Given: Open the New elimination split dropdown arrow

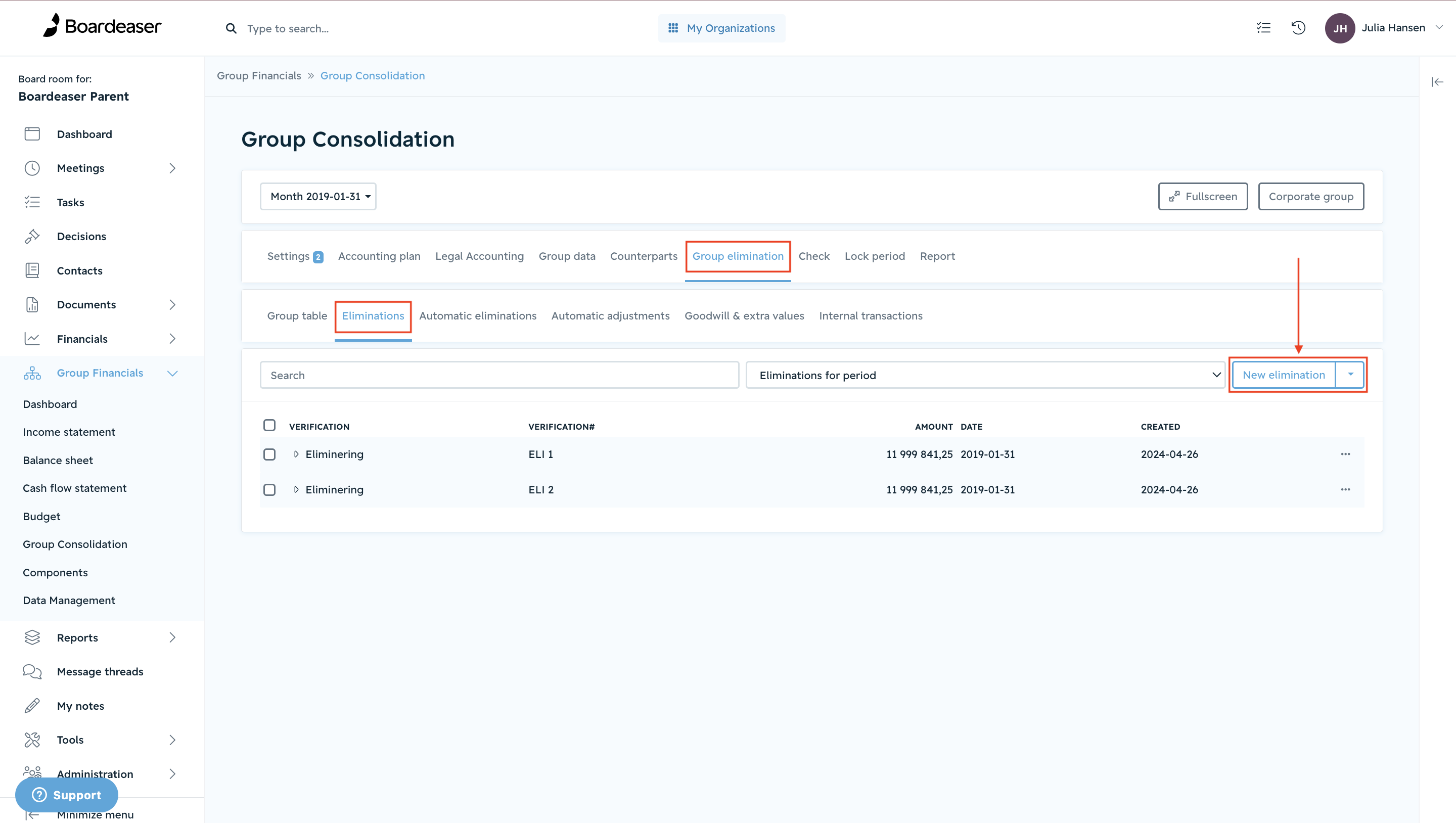Looking at the screenshot, I should tap(1350, 374).
